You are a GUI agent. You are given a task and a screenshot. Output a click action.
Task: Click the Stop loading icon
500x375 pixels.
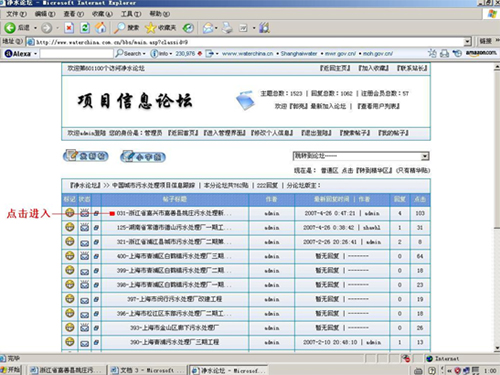click(x=69, y=28)
